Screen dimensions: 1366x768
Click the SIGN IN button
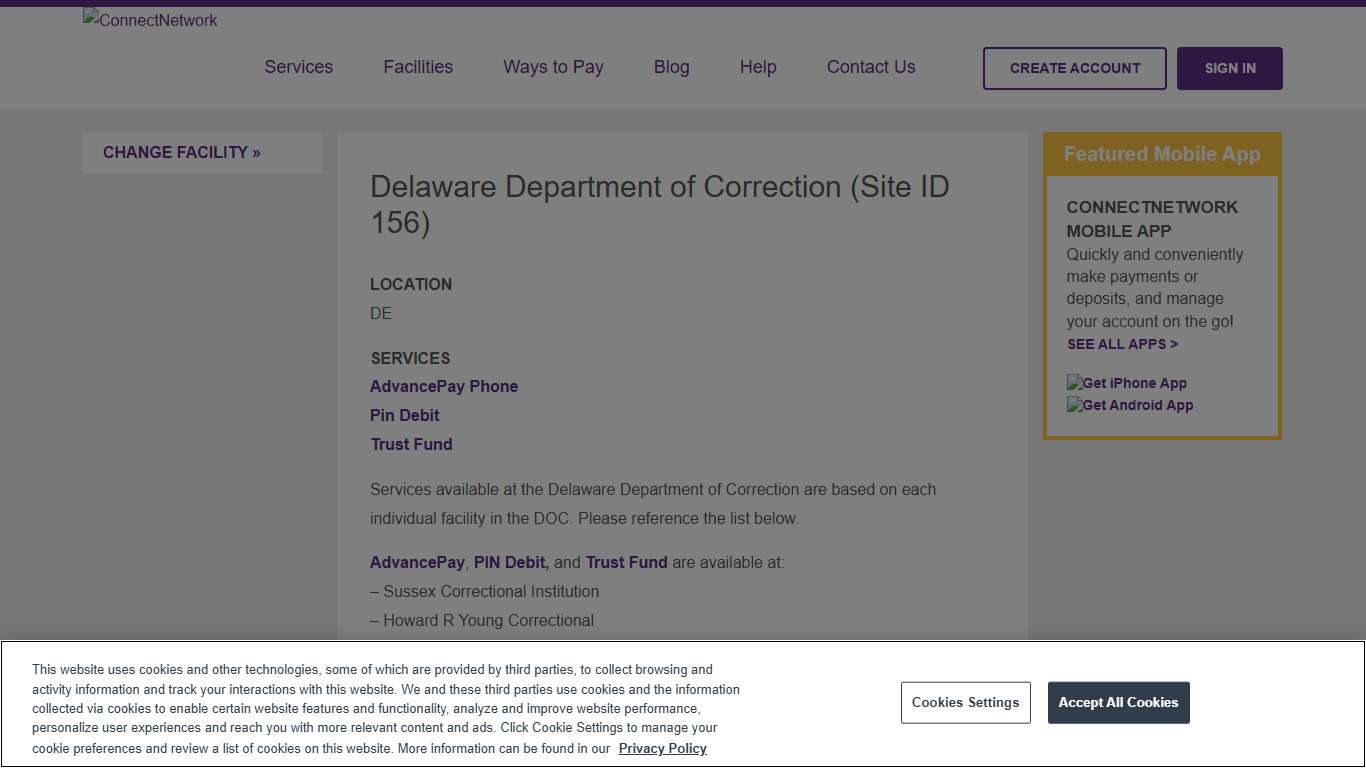point(1229,68)
